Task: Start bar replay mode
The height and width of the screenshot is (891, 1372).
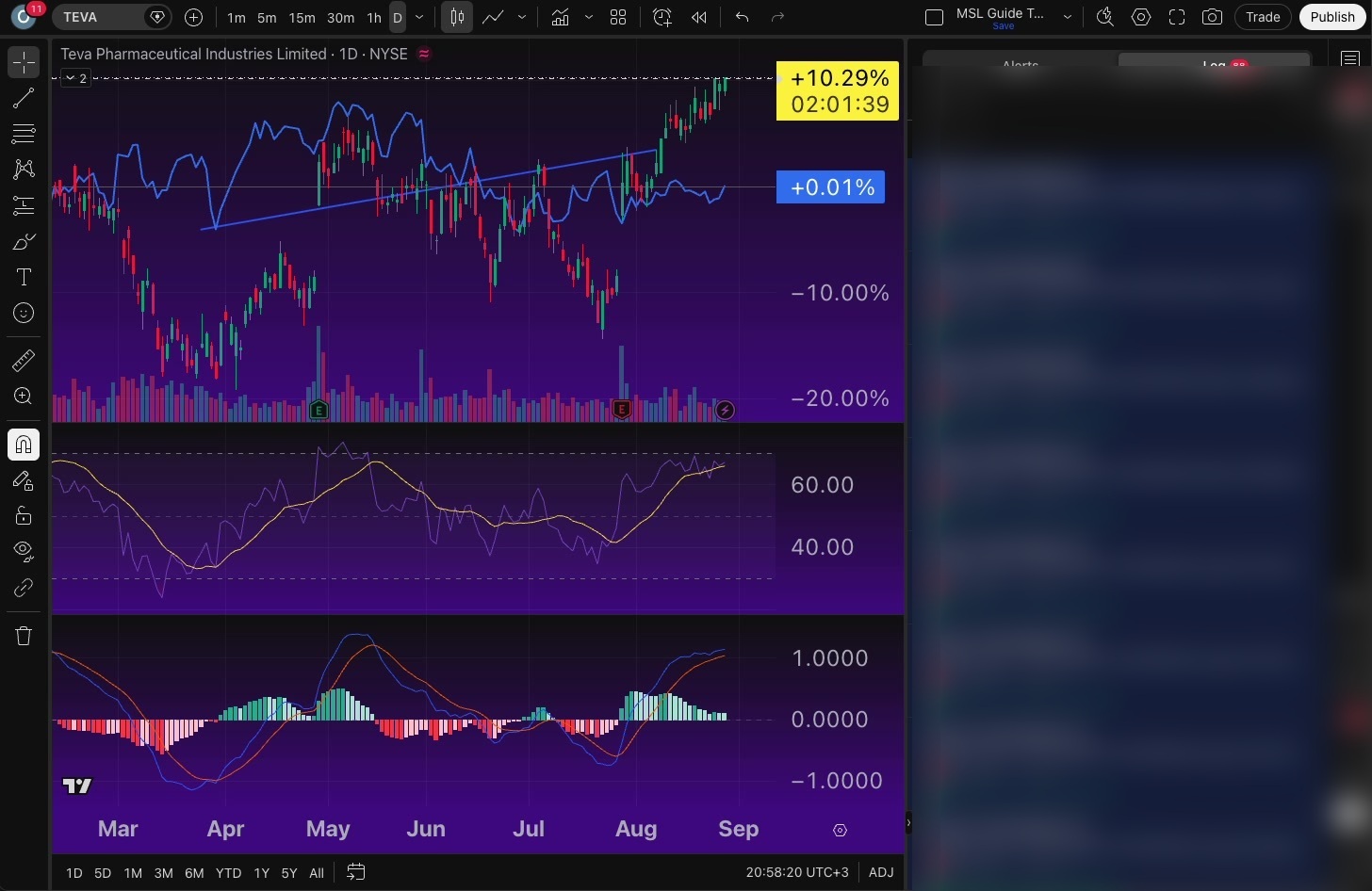Action: 699,17
